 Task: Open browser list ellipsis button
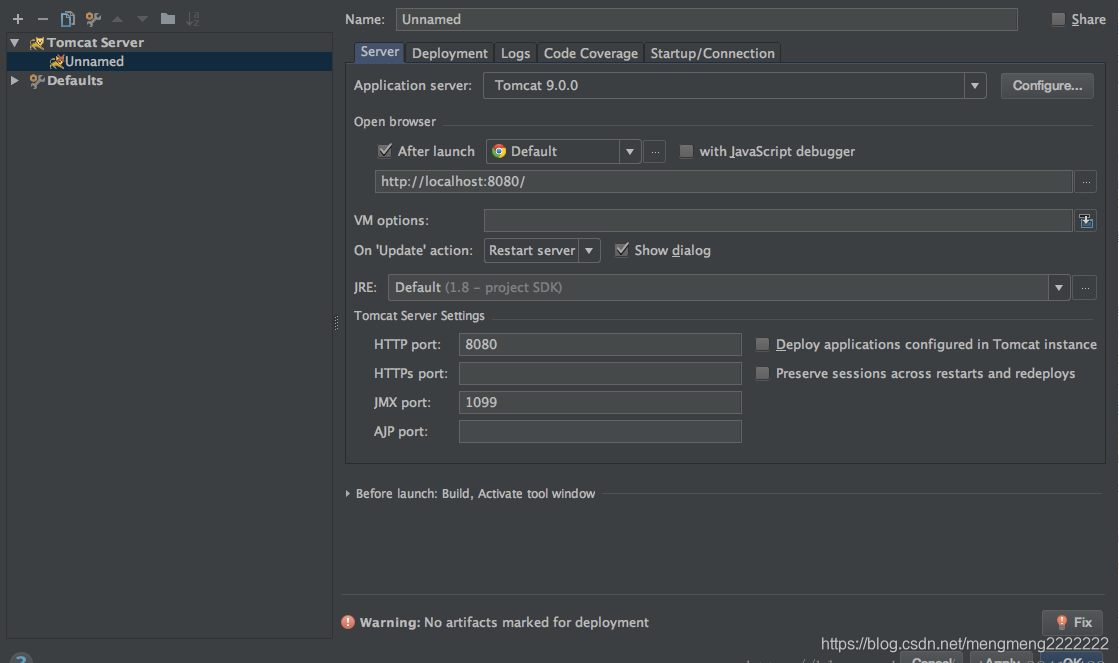click(x=654, y=151)
